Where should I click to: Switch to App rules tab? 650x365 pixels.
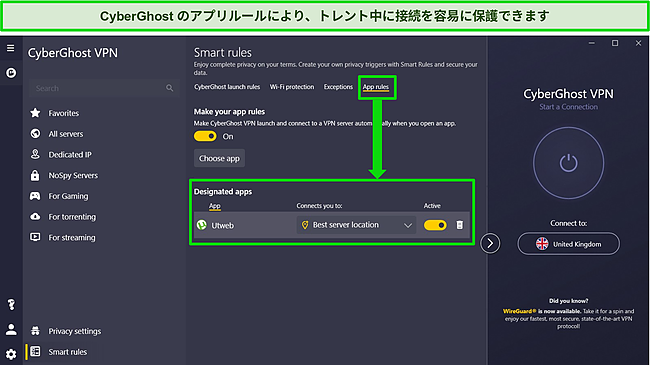click(376, 87)
